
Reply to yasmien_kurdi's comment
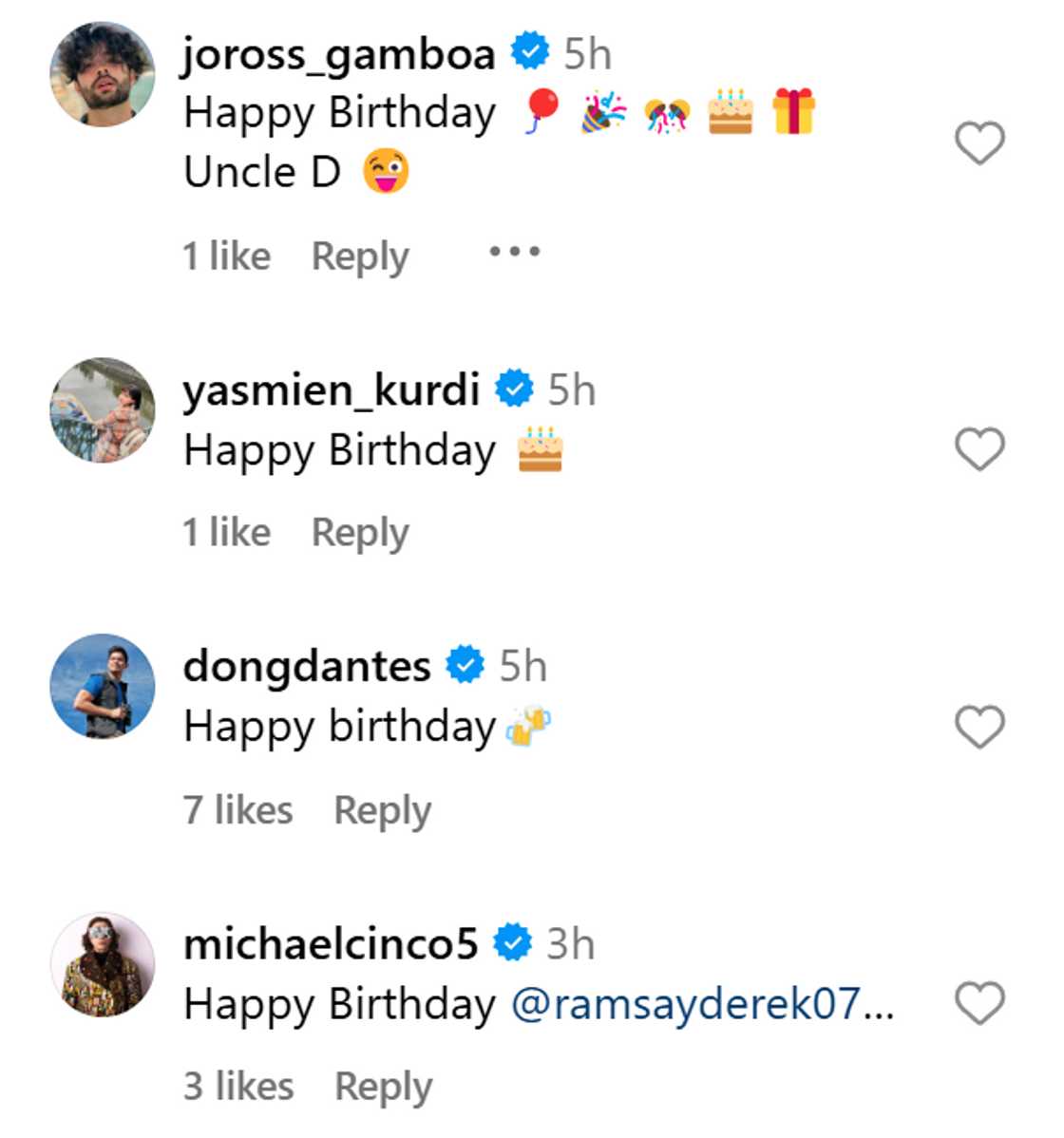coord(360,533)
